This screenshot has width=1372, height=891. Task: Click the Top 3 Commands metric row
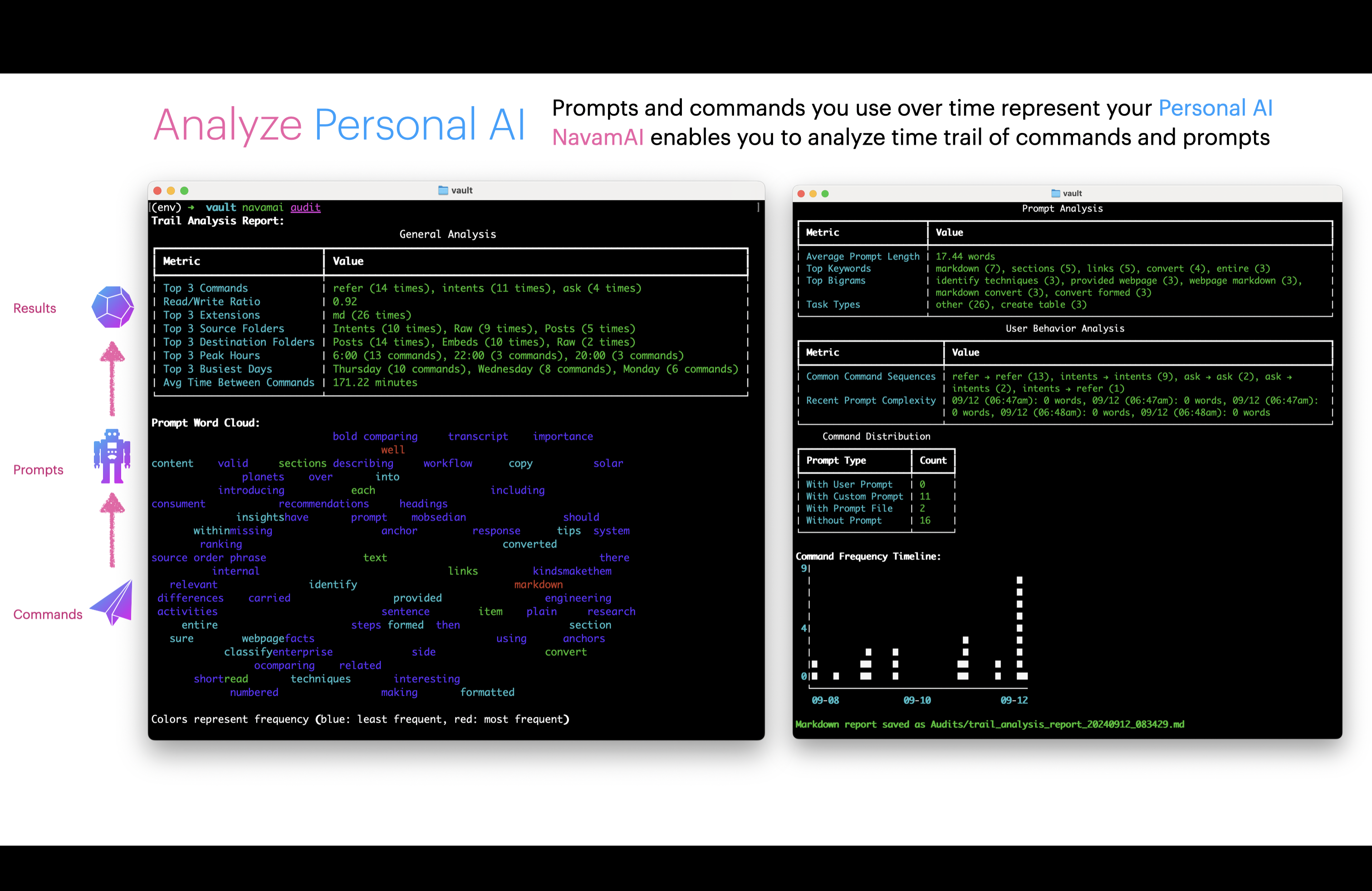[205, 288]
